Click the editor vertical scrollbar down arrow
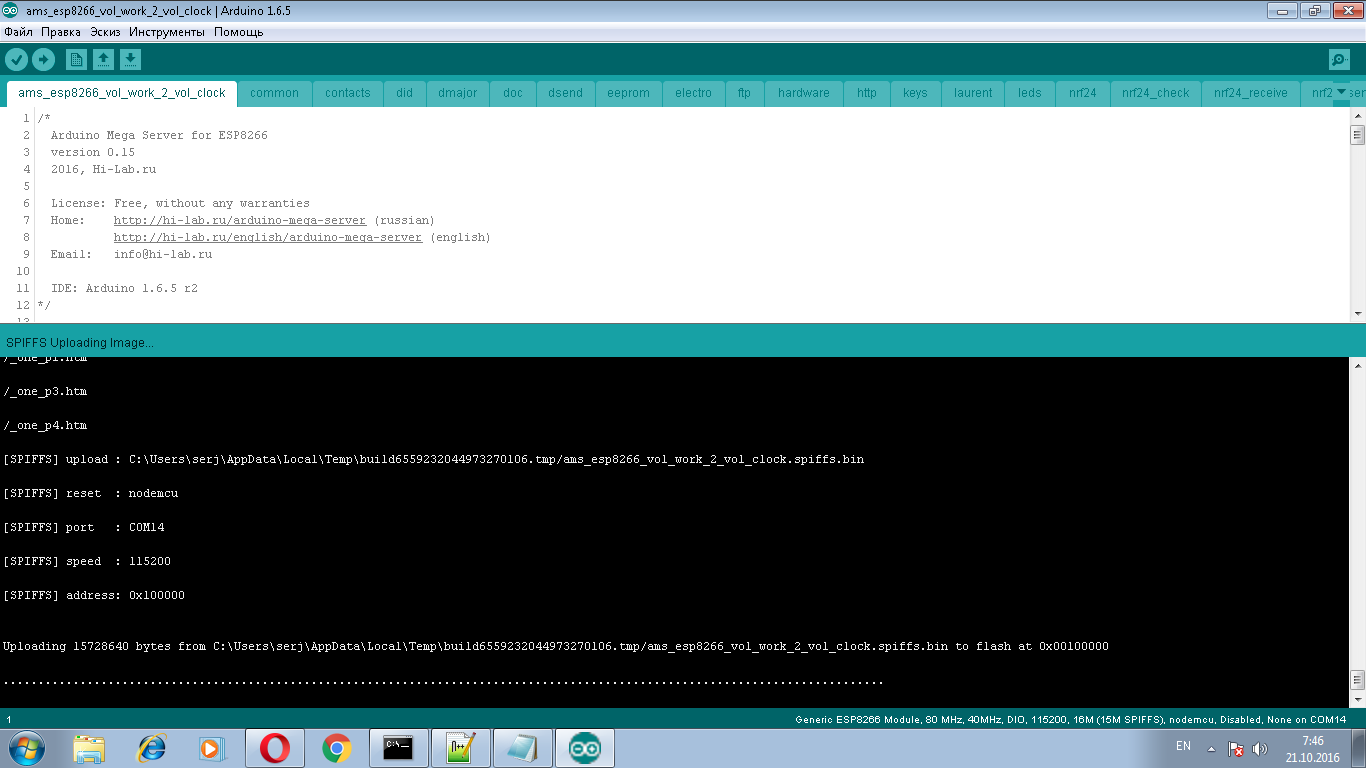 tap(1357, 313)
